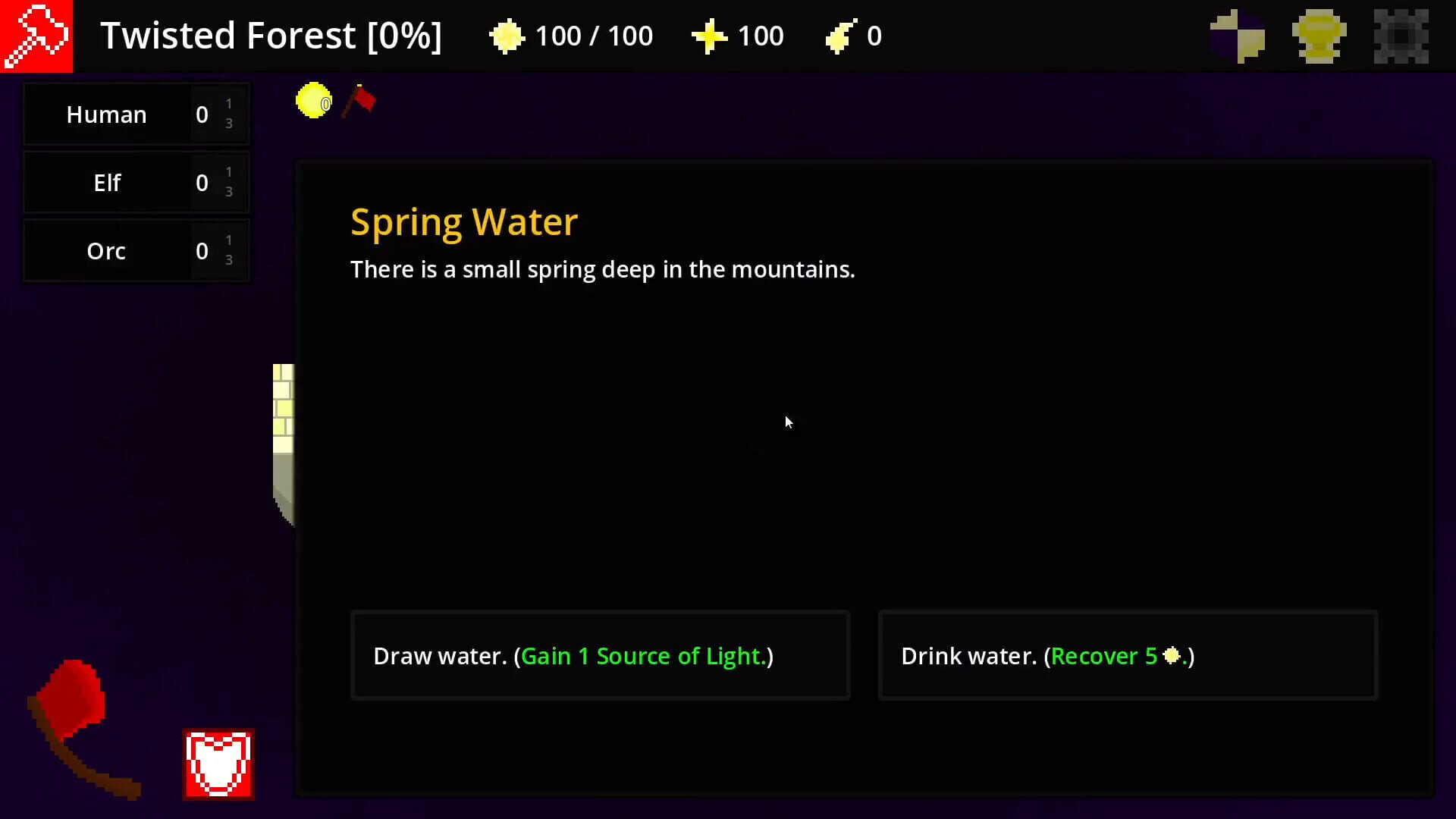
Task: Open the trophy achievements icon
Action: click(x=1318, y=36)
